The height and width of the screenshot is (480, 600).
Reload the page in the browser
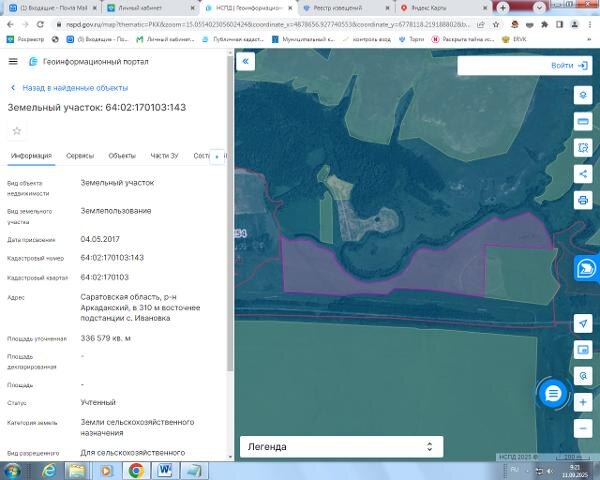pyautogui.click(x=40, y=24)
